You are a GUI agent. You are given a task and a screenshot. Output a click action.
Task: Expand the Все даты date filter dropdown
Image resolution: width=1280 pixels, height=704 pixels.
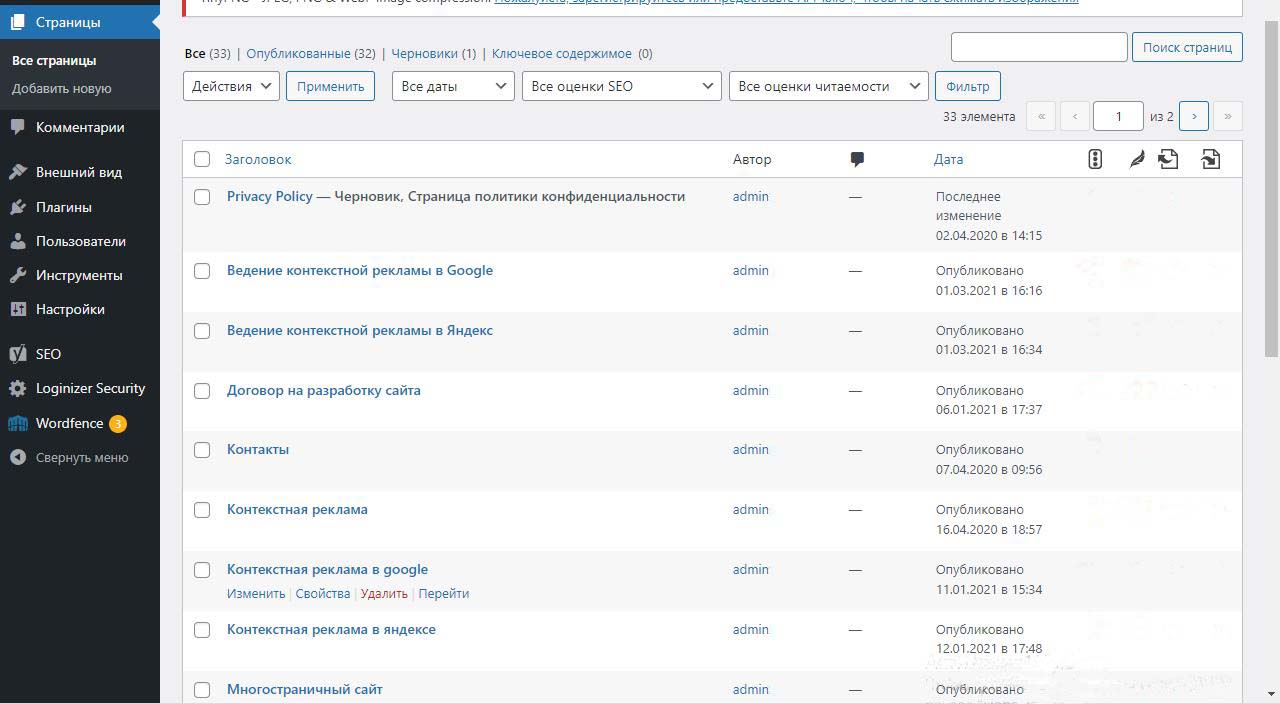pyautogui.click(x=453, y=86)
